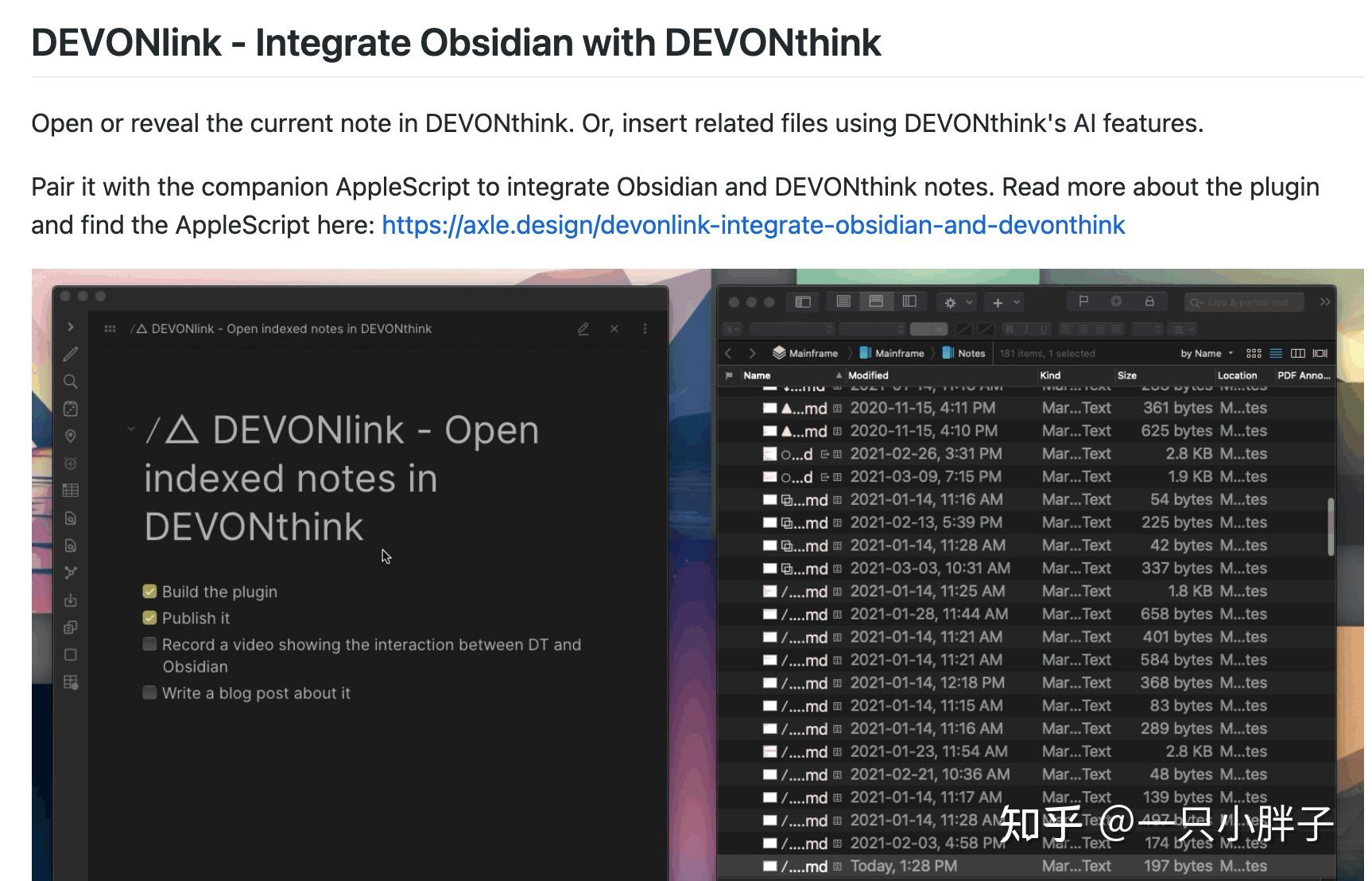
Task: Uncheck the 'Build the plugin' checkbox
Action: [149, 591]
